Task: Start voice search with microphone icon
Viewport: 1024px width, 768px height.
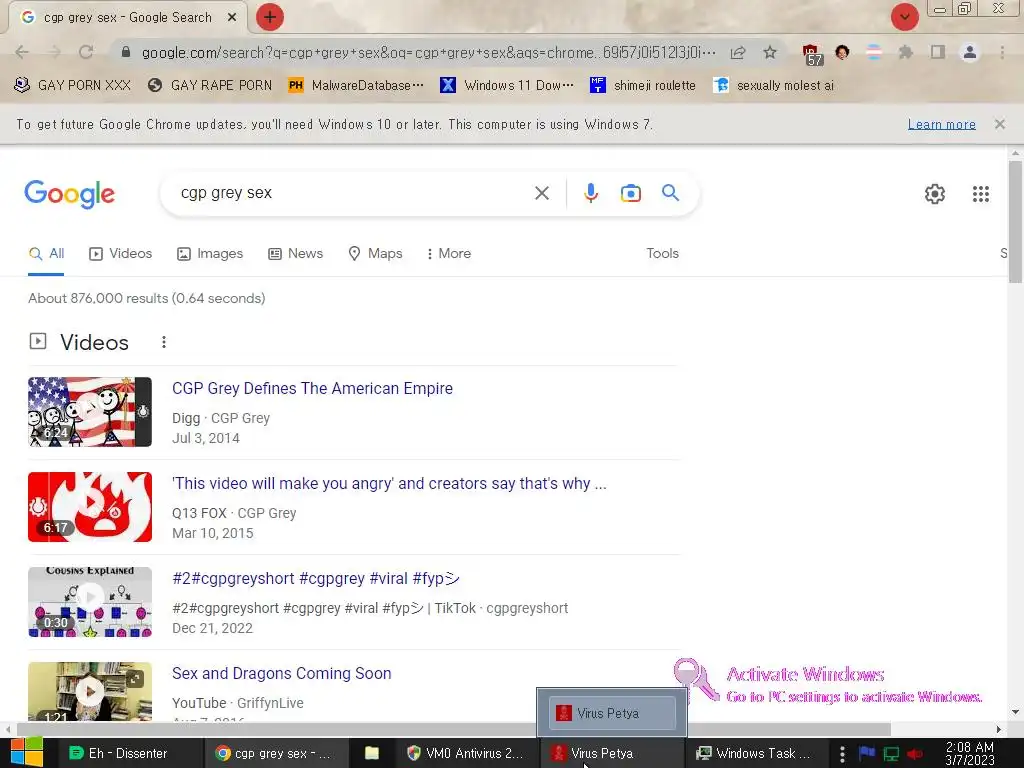Action: pos(590,193)
